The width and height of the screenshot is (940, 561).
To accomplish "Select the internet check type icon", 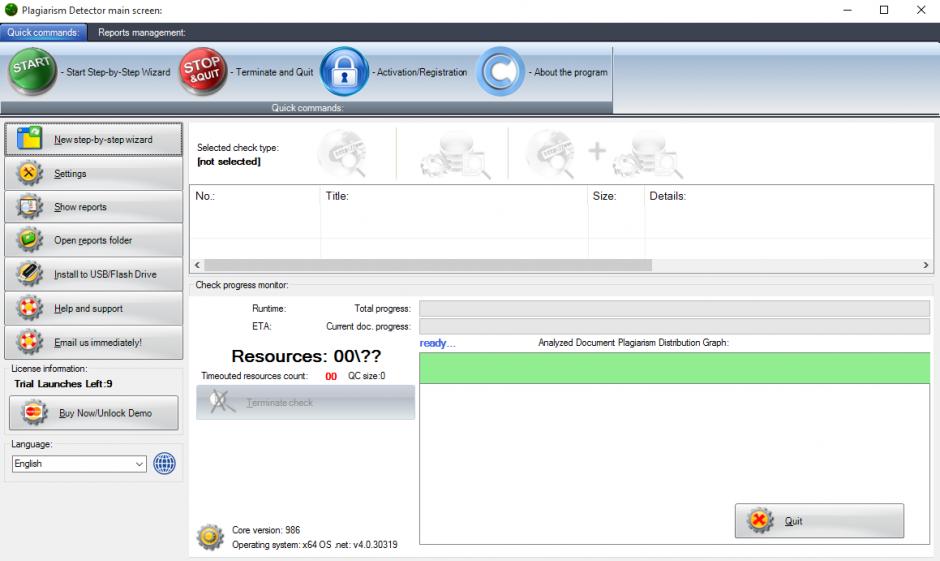I will tap(344, 153).
